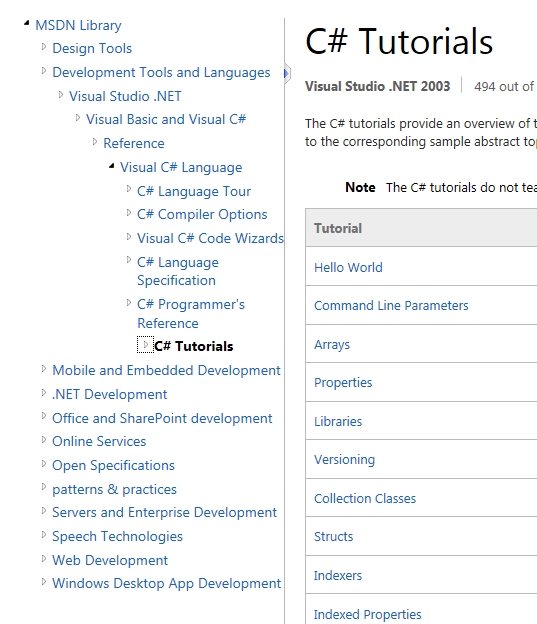
Task: Expand the C# Tutorials tree node
Action: click(145, 345)
